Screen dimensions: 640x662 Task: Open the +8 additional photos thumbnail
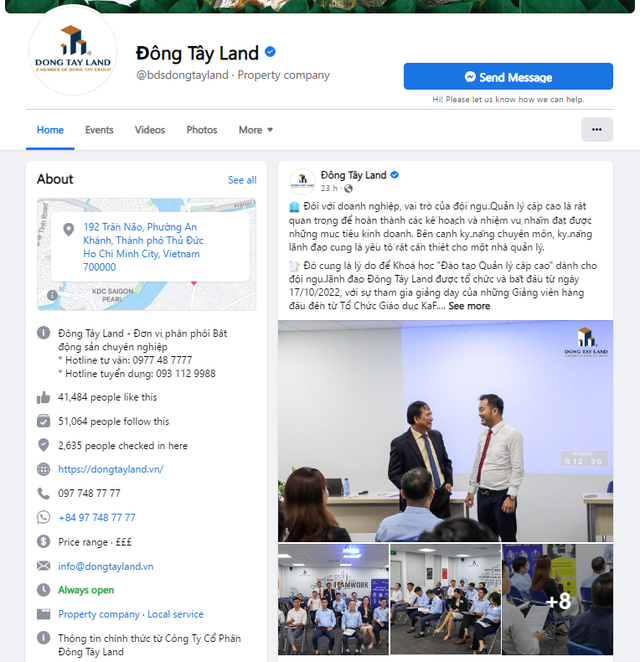coord(557,599)
